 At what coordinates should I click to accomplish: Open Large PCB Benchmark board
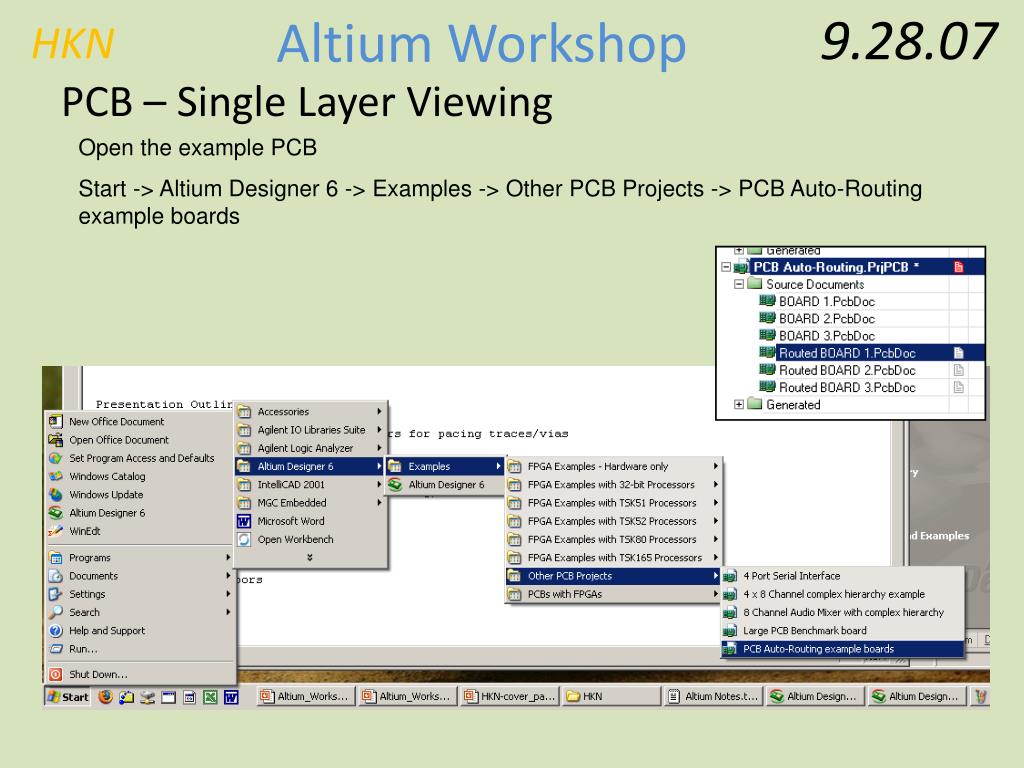(x=842, y=632)
